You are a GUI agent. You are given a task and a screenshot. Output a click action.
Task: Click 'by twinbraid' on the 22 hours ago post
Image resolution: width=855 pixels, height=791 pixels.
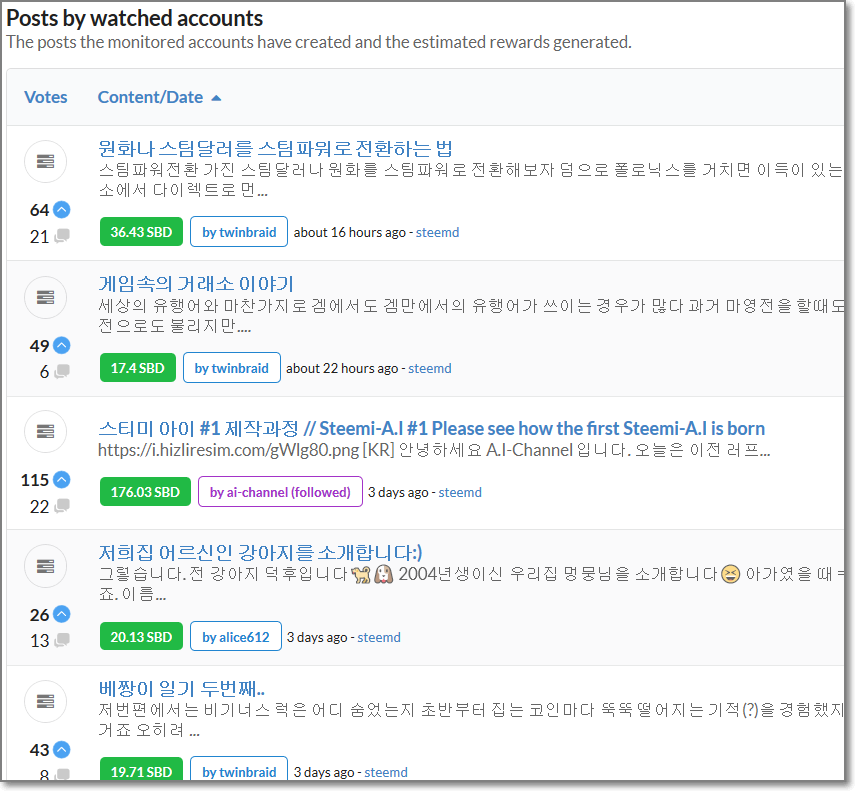coord(232,368)
